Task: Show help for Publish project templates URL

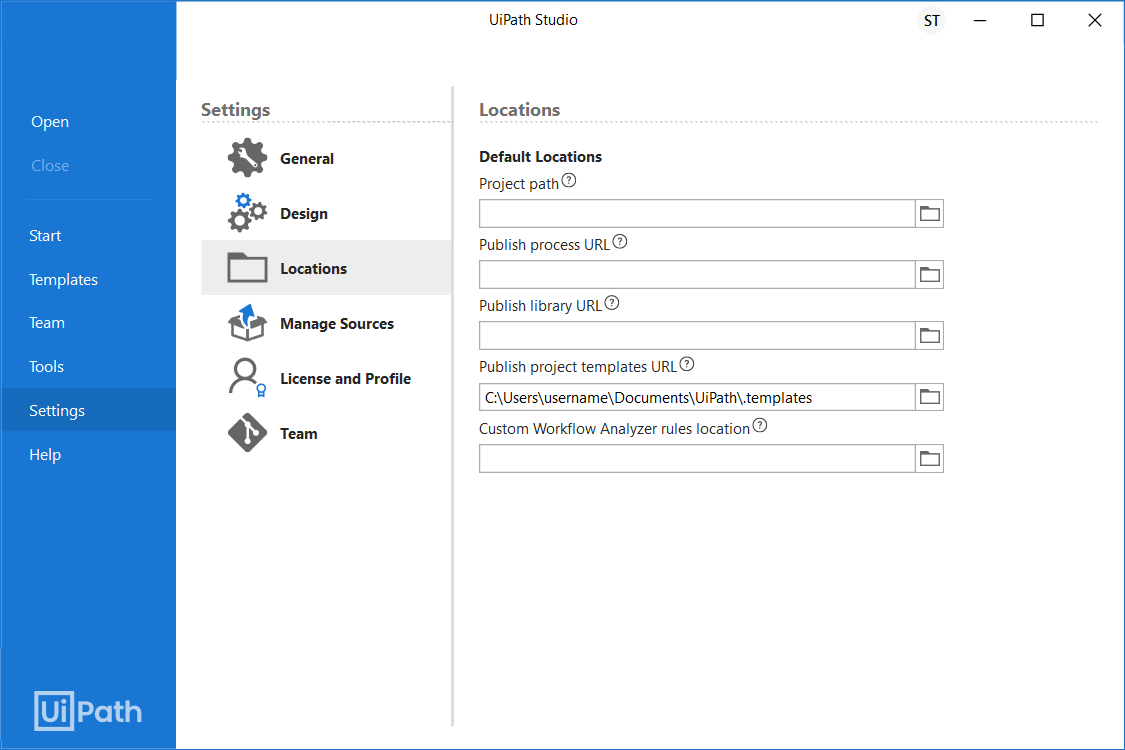Action: pos(687,364)
